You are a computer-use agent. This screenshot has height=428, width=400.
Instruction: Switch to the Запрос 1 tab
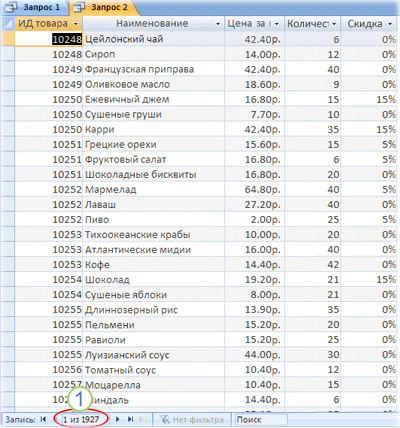35,7
